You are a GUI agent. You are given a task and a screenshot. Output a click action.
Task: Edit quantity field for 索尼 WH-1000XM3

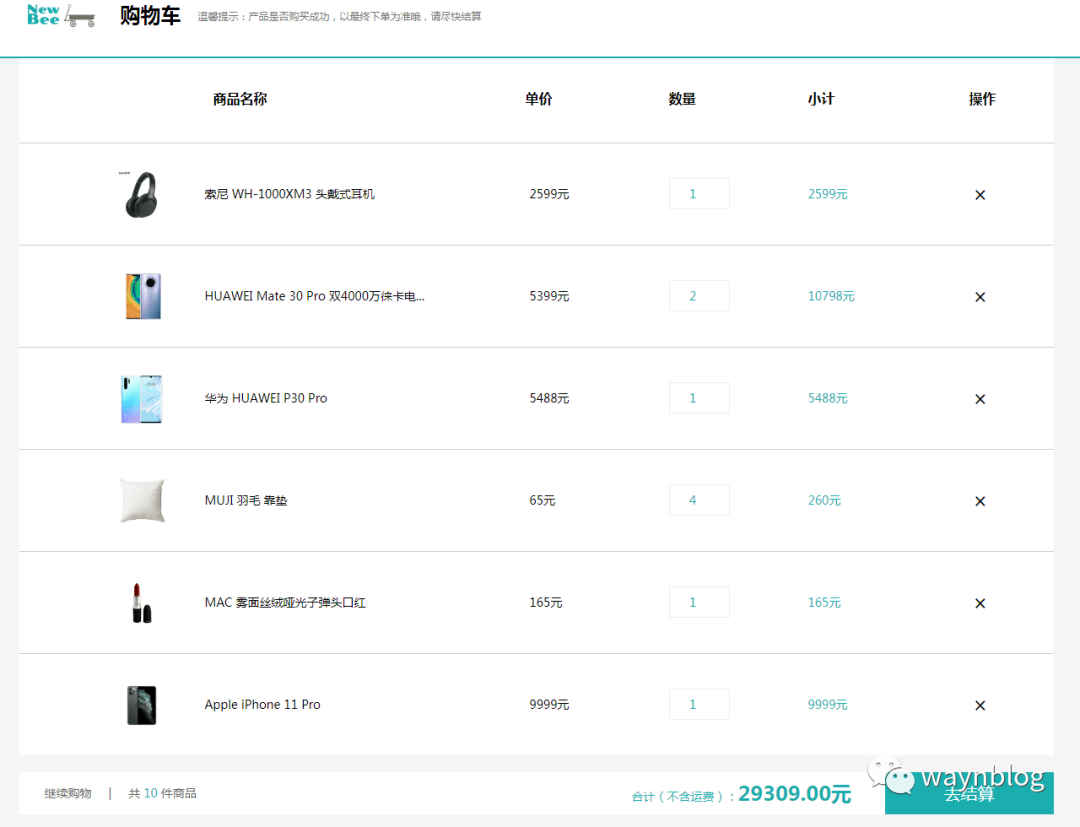pyautogui.click(x=699, y=193)
